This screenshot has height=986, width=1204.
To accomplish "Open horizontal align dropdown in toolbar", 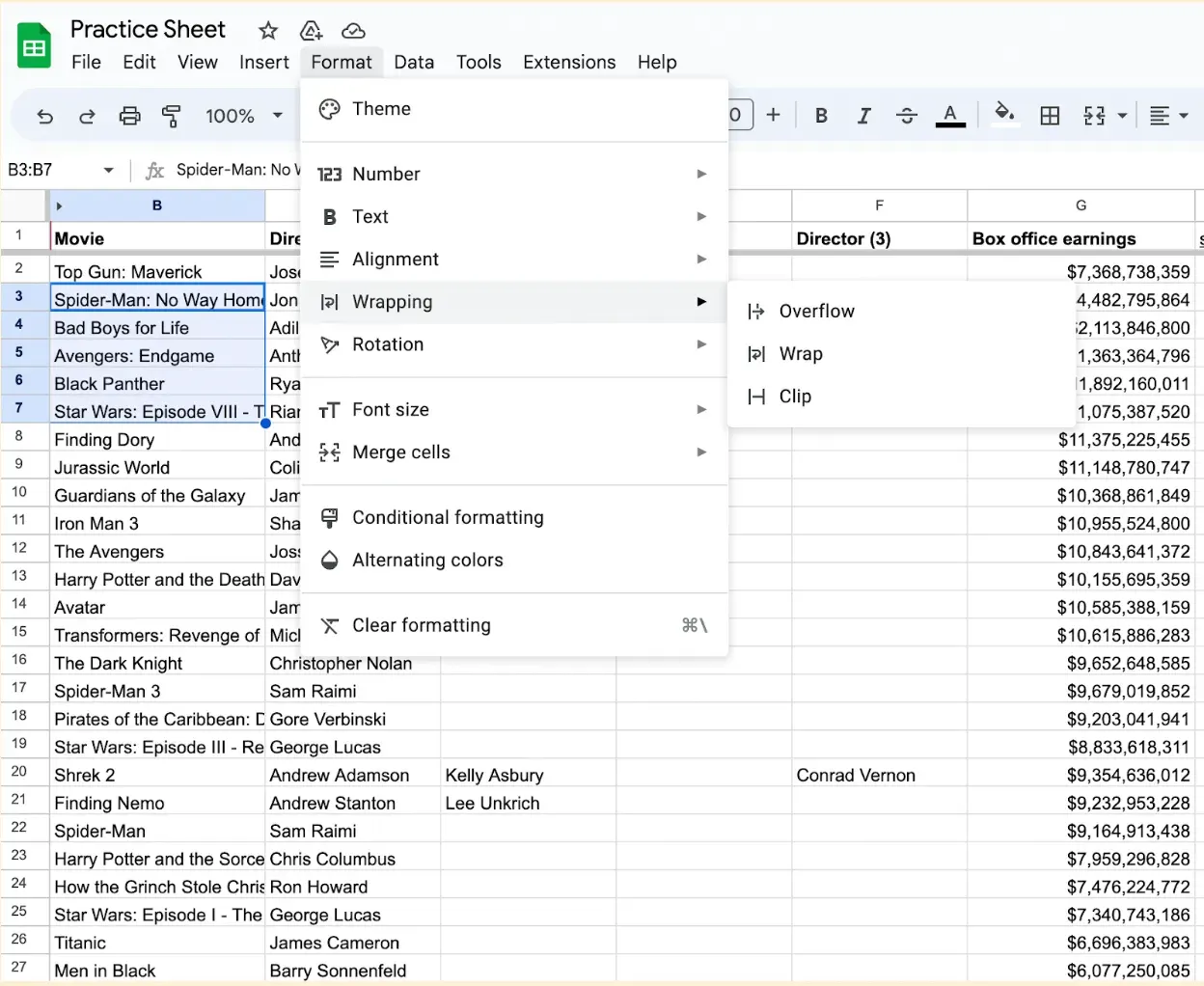I will (1169, 116).
